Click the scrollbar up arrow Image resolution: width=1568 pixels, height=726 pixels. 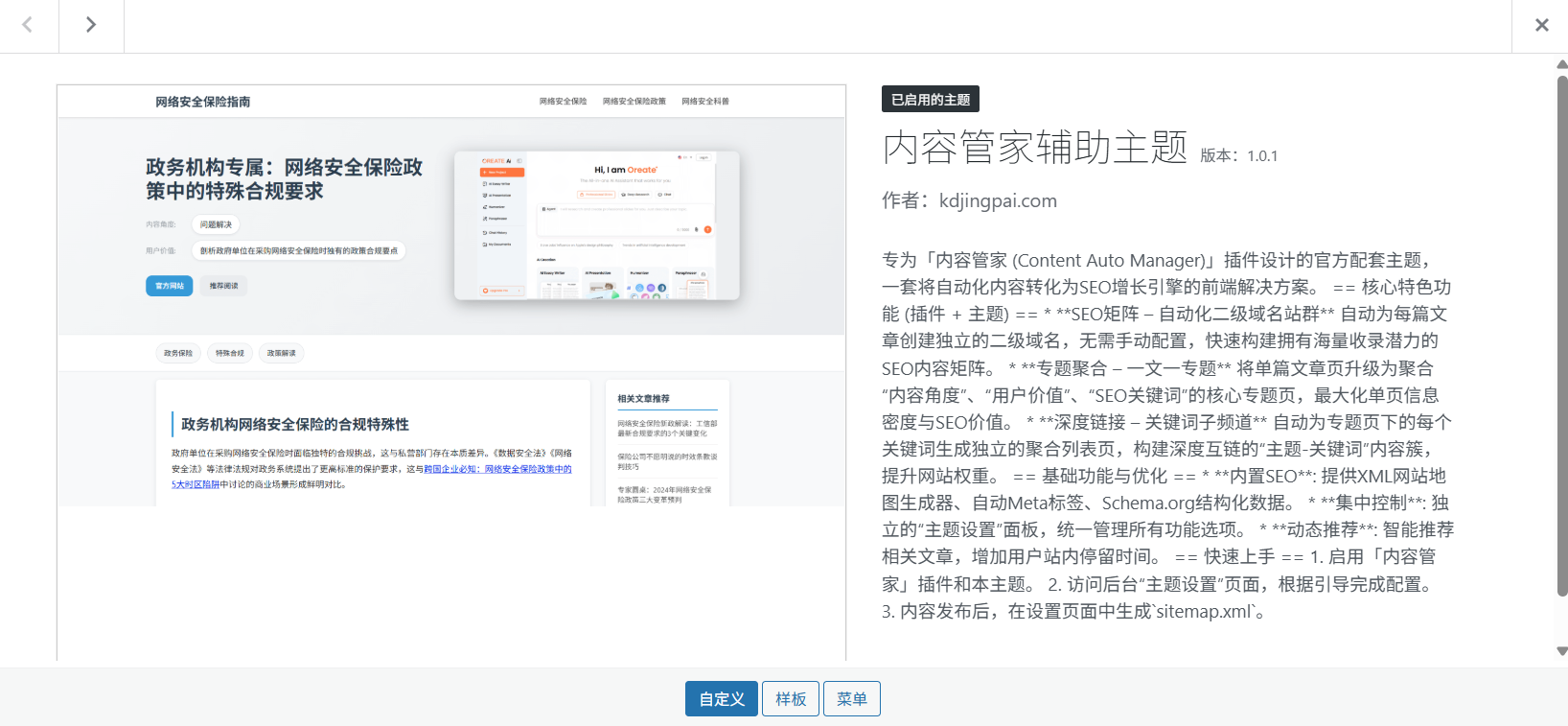pos(1561,64)
